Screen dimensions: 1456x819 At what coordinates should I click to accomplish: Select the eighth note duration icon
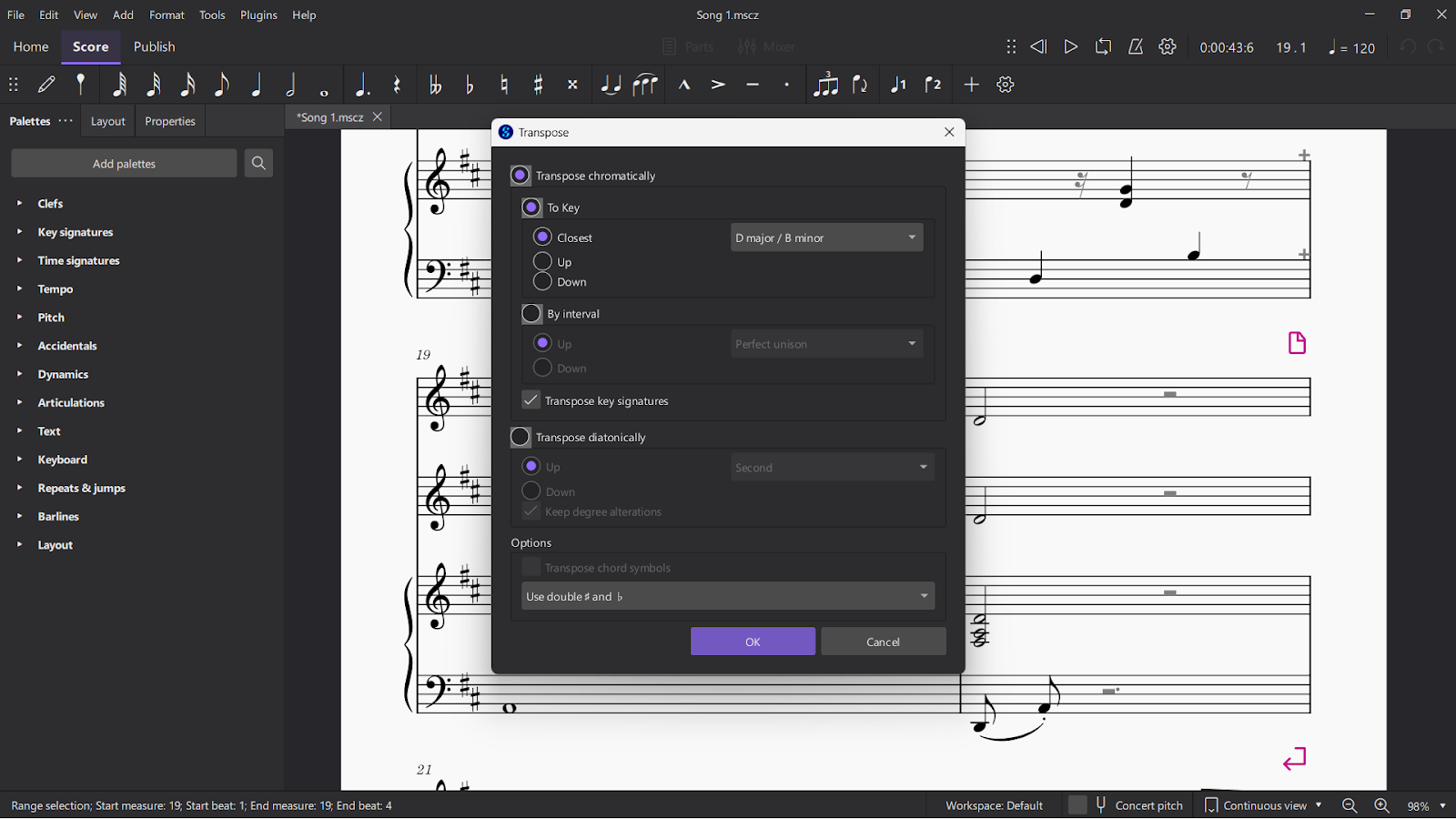[x=221, y=85]
